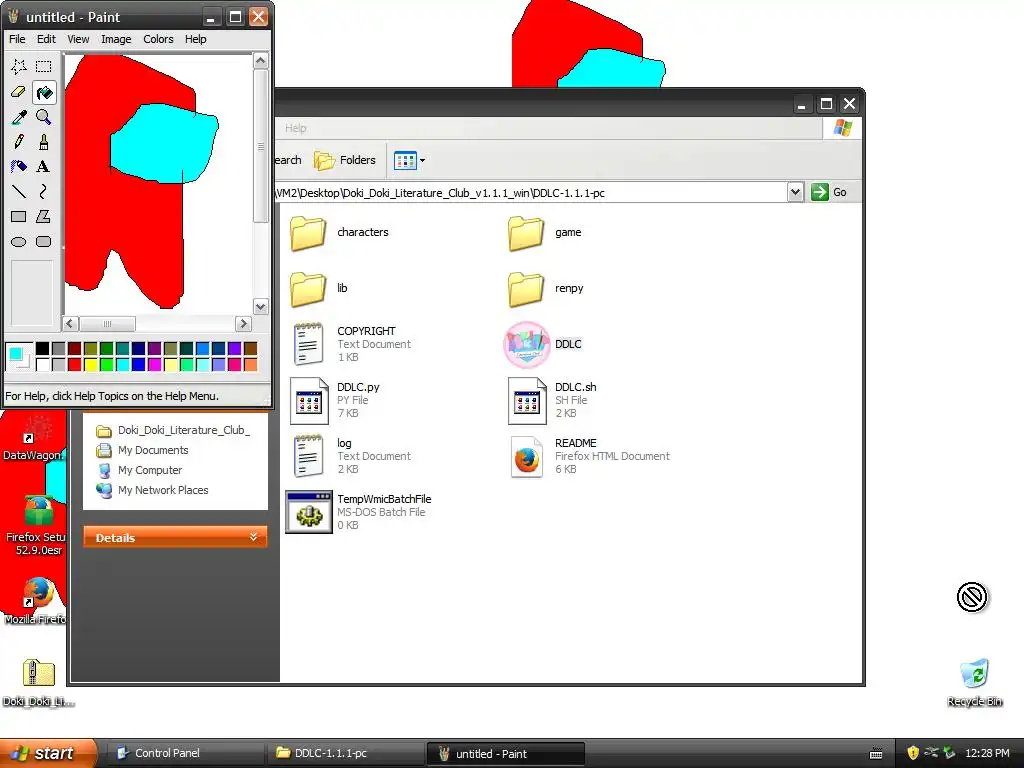Open Paint's View menu
1024x768 pixels.
coord(78,39)
